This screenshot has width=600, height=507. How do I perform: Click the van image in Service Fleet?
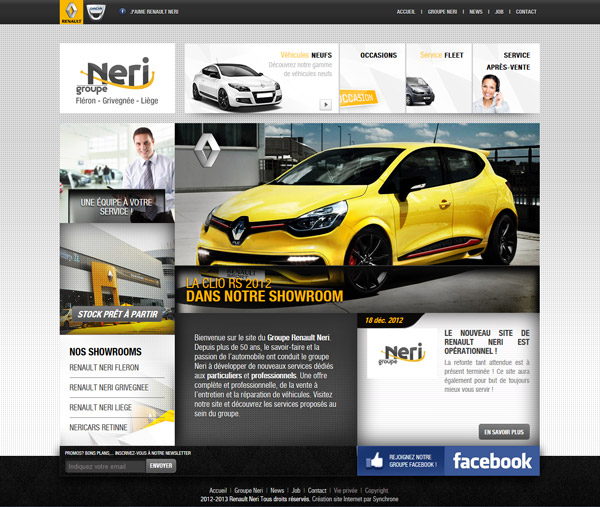coord(420,91)
